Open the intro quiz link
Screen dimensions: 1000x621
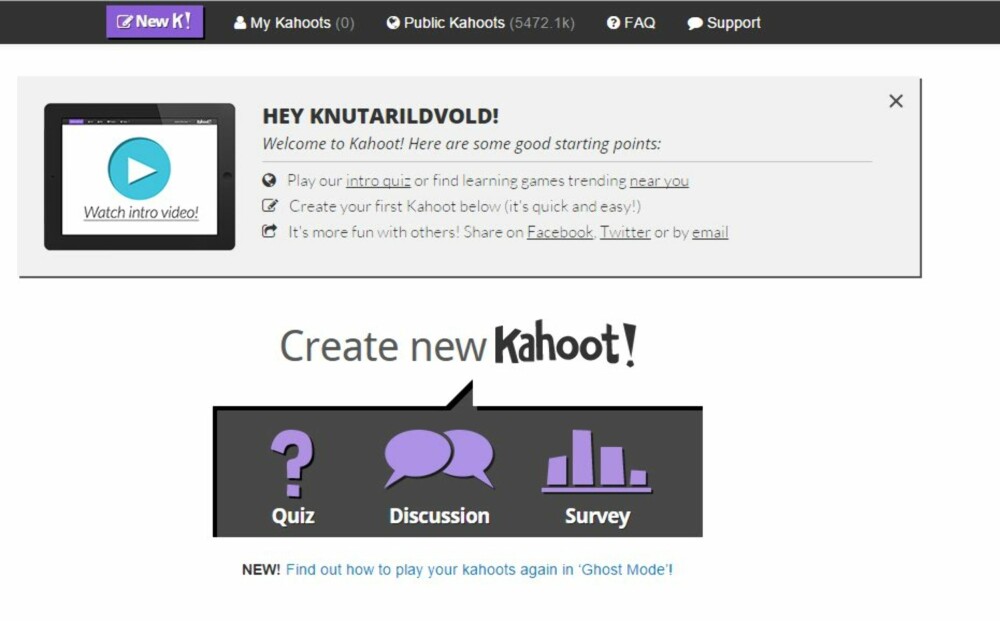(x=378, y=180)
